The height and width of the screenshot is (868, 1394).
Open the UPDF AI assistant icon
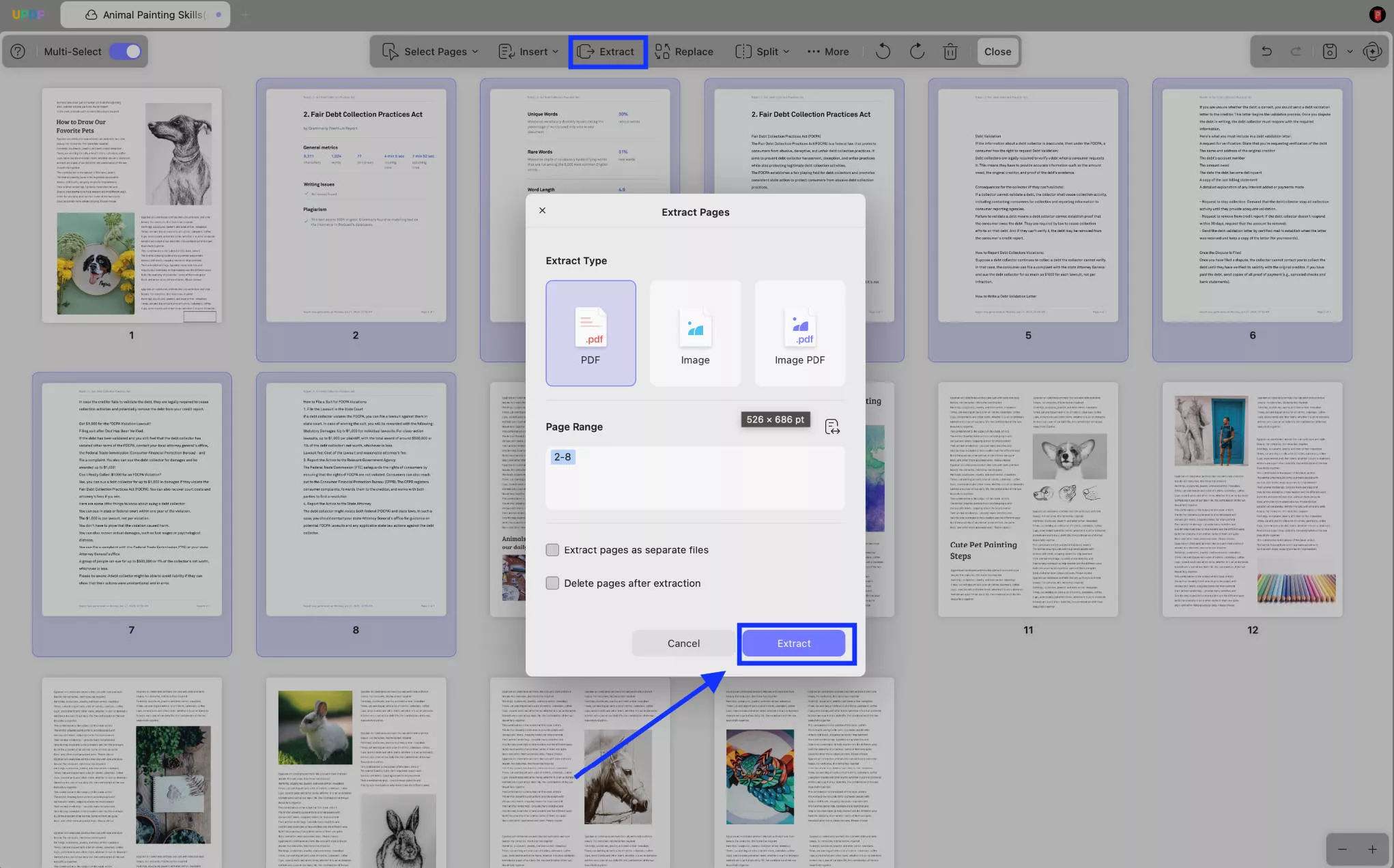pyautogui.click(x=1371, y=51)
